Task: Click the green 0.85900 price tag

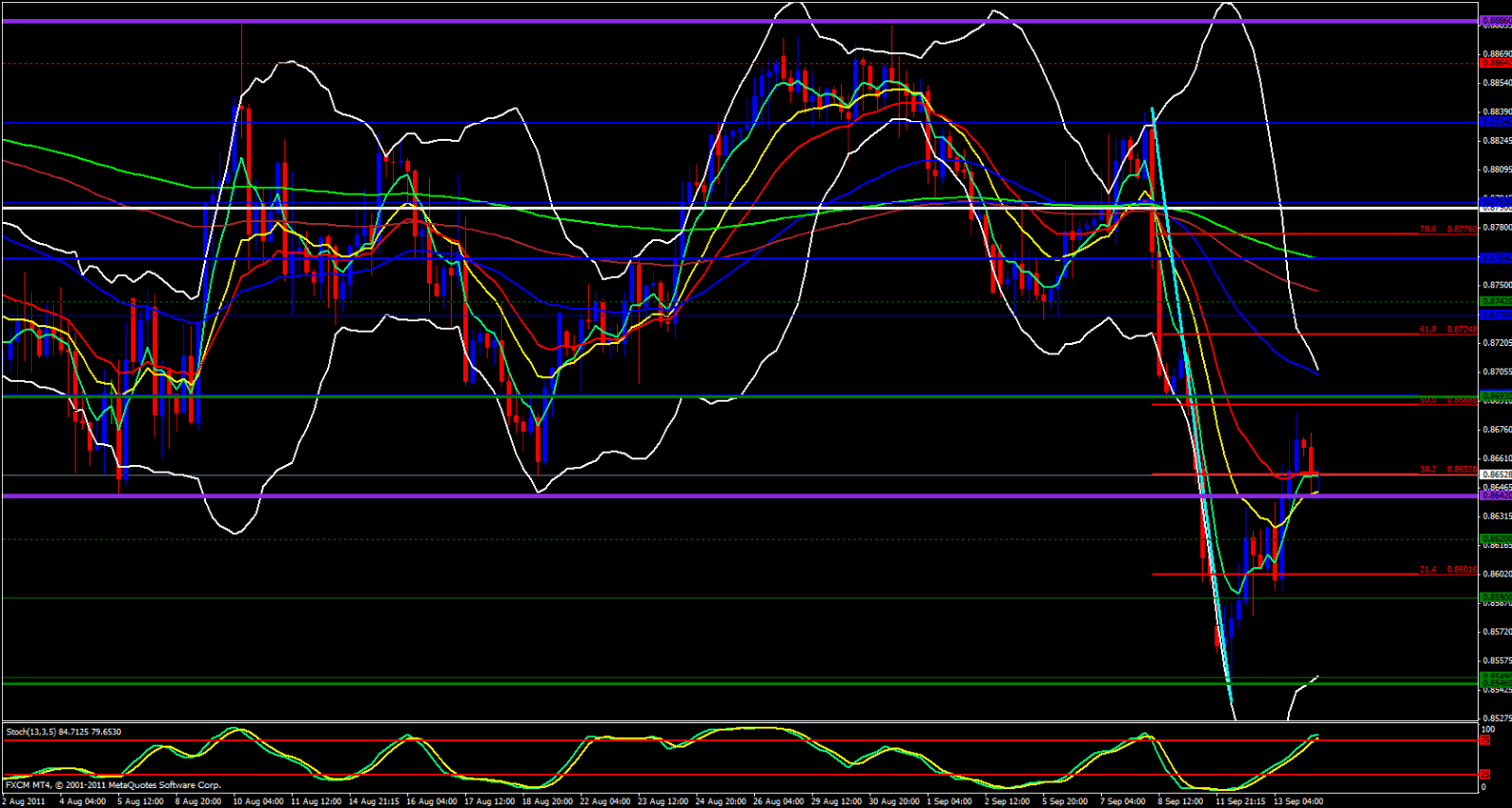Action: pos(1495,597)
